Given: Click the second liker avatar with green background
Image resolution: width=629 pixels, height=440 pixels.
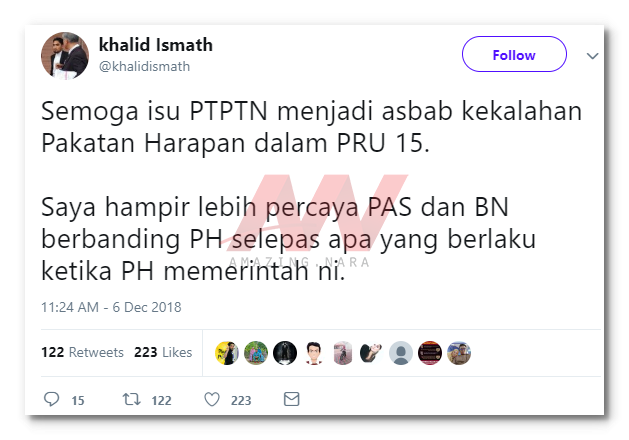Looking at the screenshot, I should 256,353.
